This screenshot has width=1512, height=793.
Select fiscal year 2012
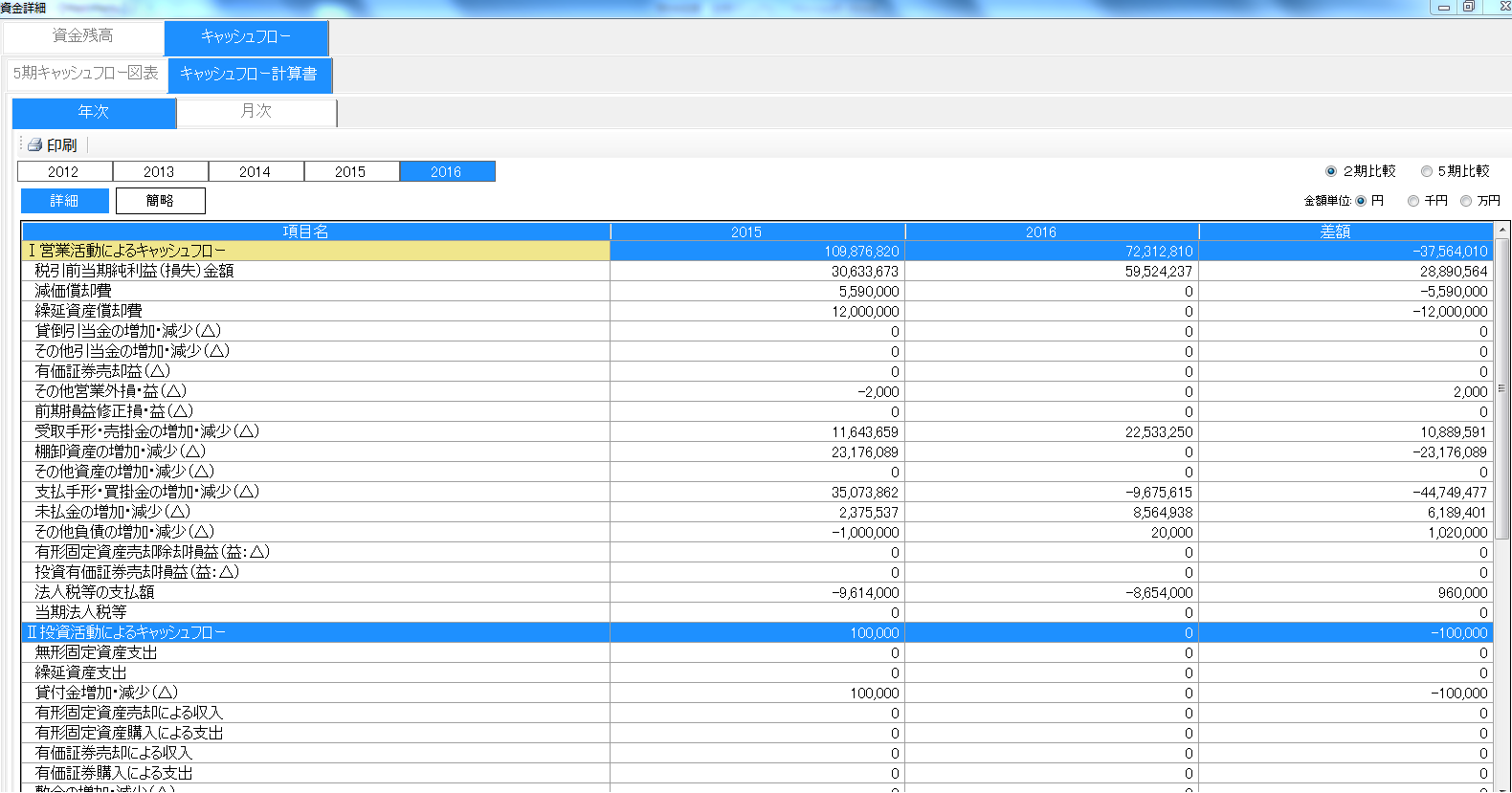coord(64,172)
